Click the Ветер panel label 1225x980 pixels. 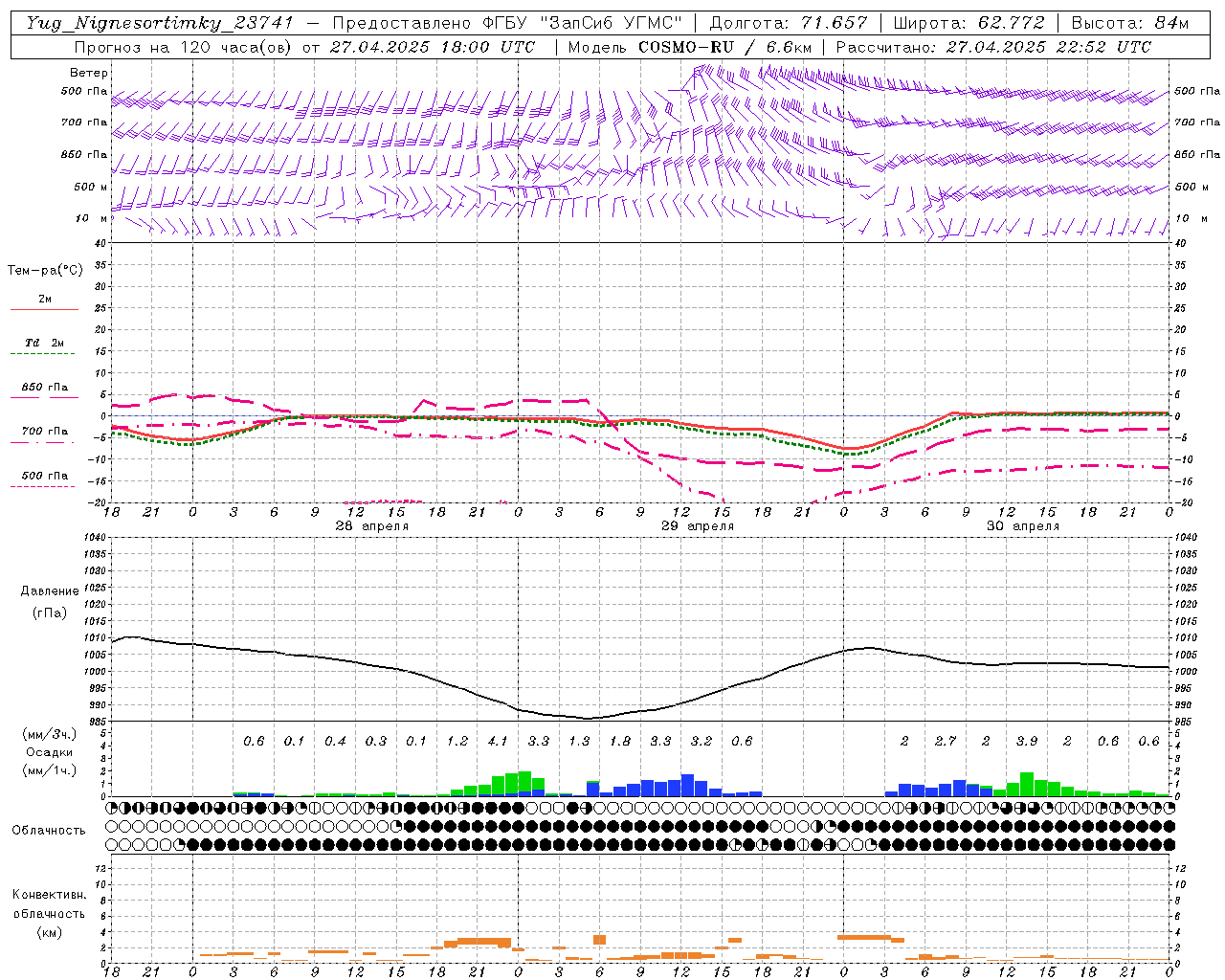coord(89,73)
